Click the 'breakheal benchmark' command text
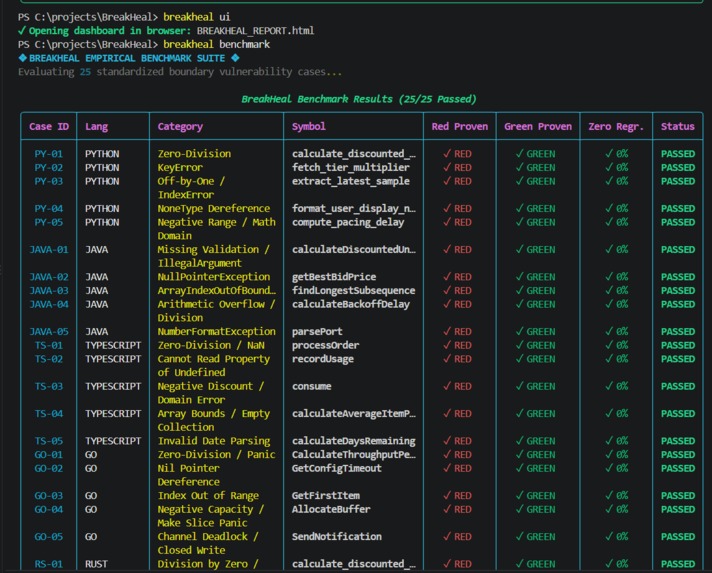Screen dimensions: 712x573 pos(217,44)
